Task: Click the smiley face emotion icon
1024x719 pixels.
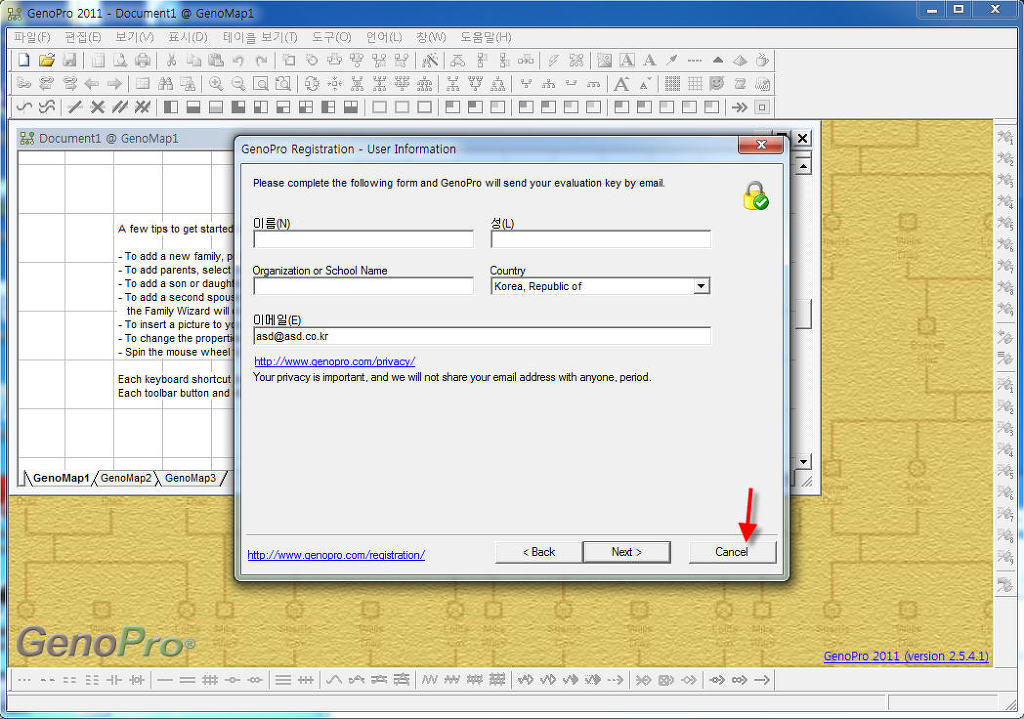Action: coord(717,84)
